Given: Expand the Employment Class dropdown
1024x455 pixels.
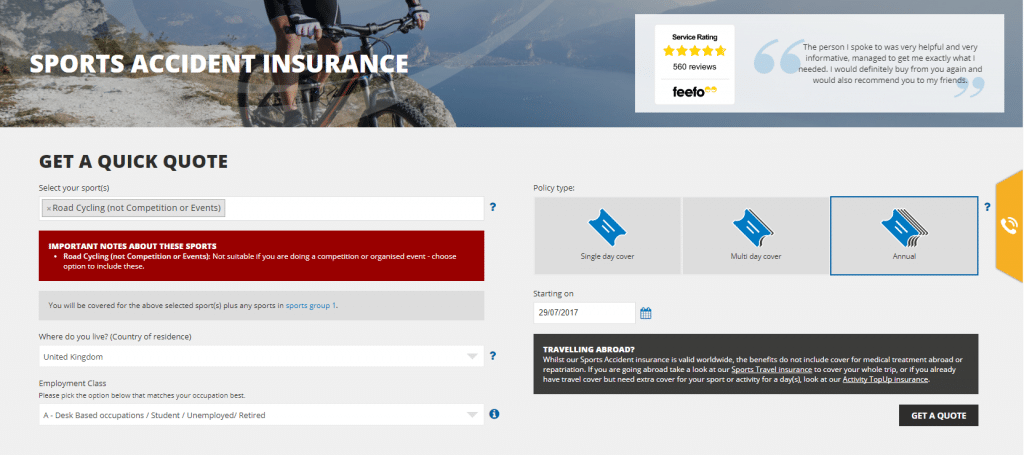Looking at the screenshot, I should pos(261,415).
